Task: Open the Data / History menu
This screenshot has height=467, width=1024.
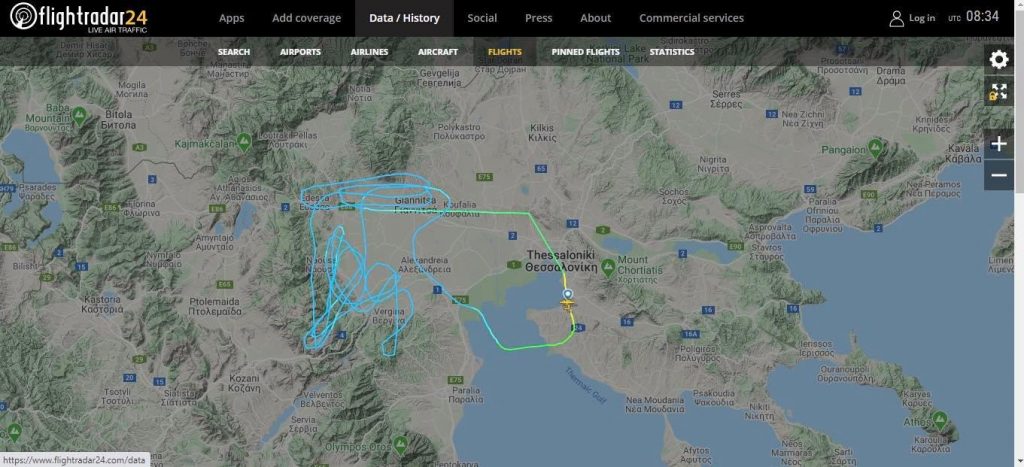Action: click(404, 18)
